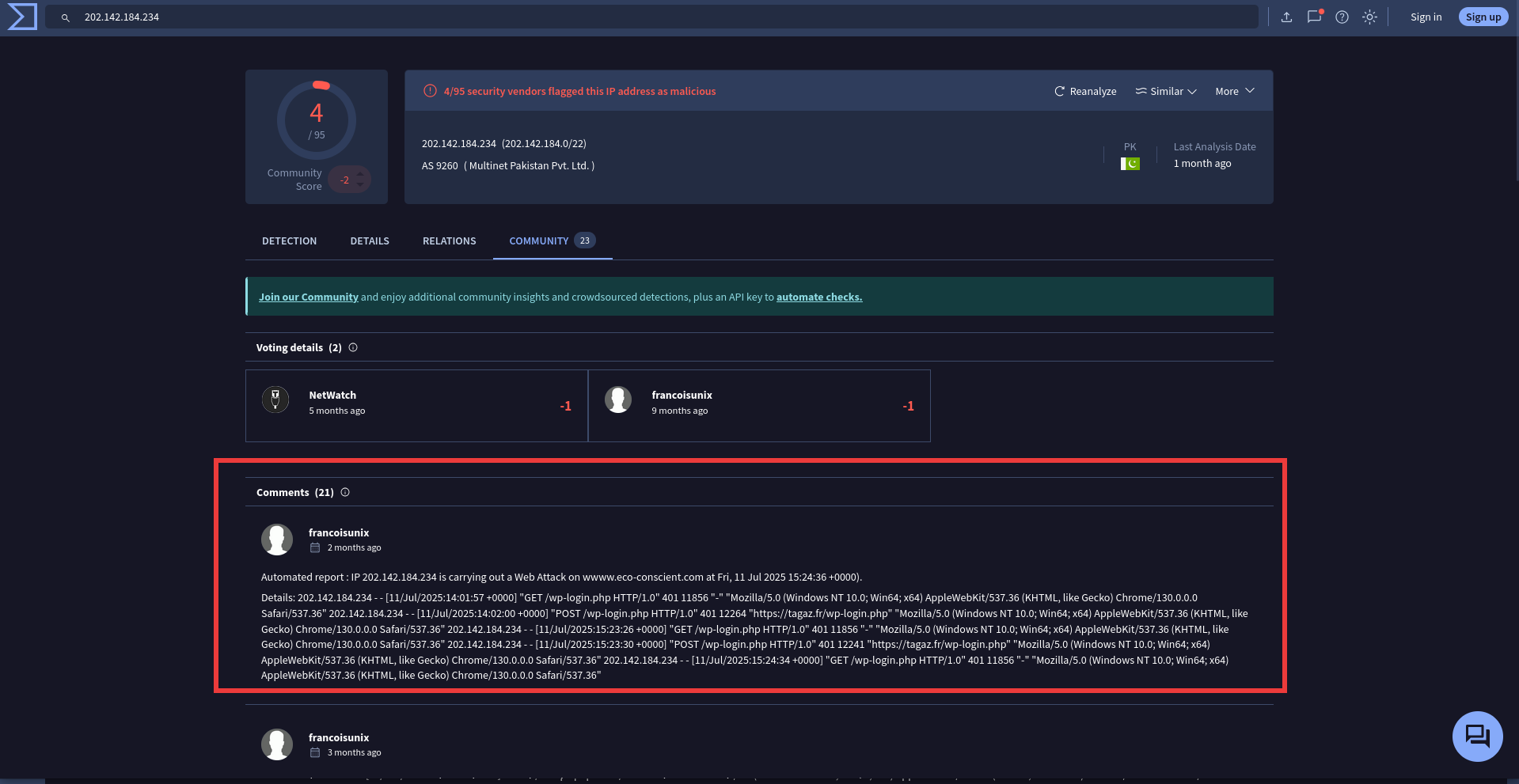This screenshot has height=784, width=1519.
Task: Click the info icon beside Voting details
Action: click(x=352, y=347)
